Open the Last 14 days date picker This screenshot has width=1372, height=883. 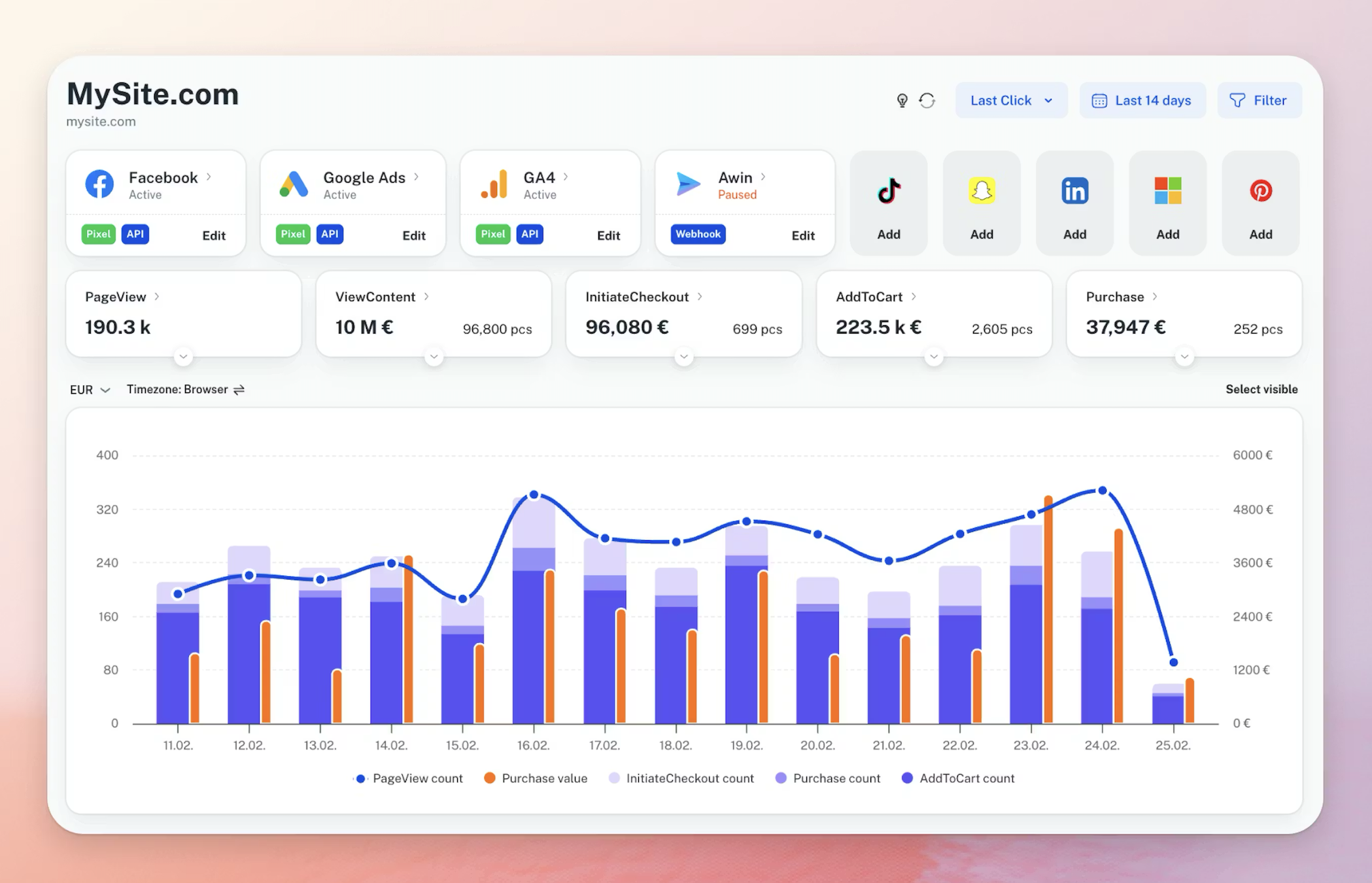(x=1142, y=100)
